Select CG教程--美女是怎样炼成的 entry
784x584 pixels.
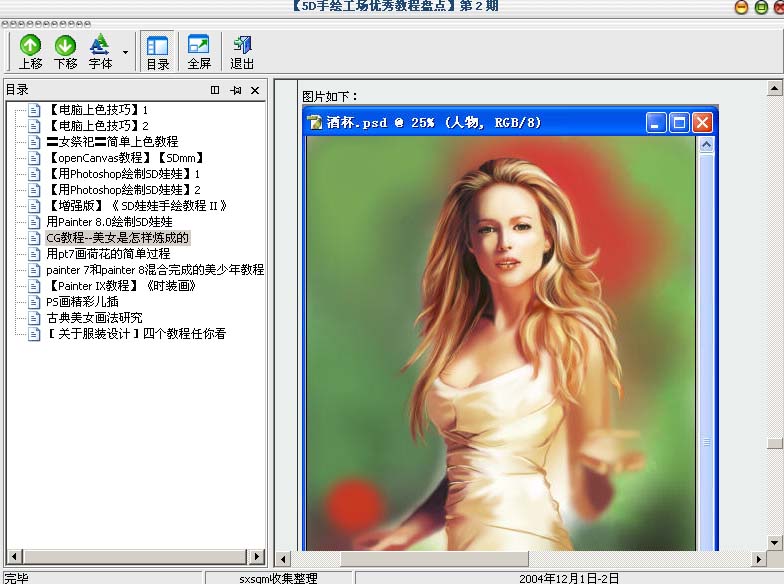click(118, 238)
